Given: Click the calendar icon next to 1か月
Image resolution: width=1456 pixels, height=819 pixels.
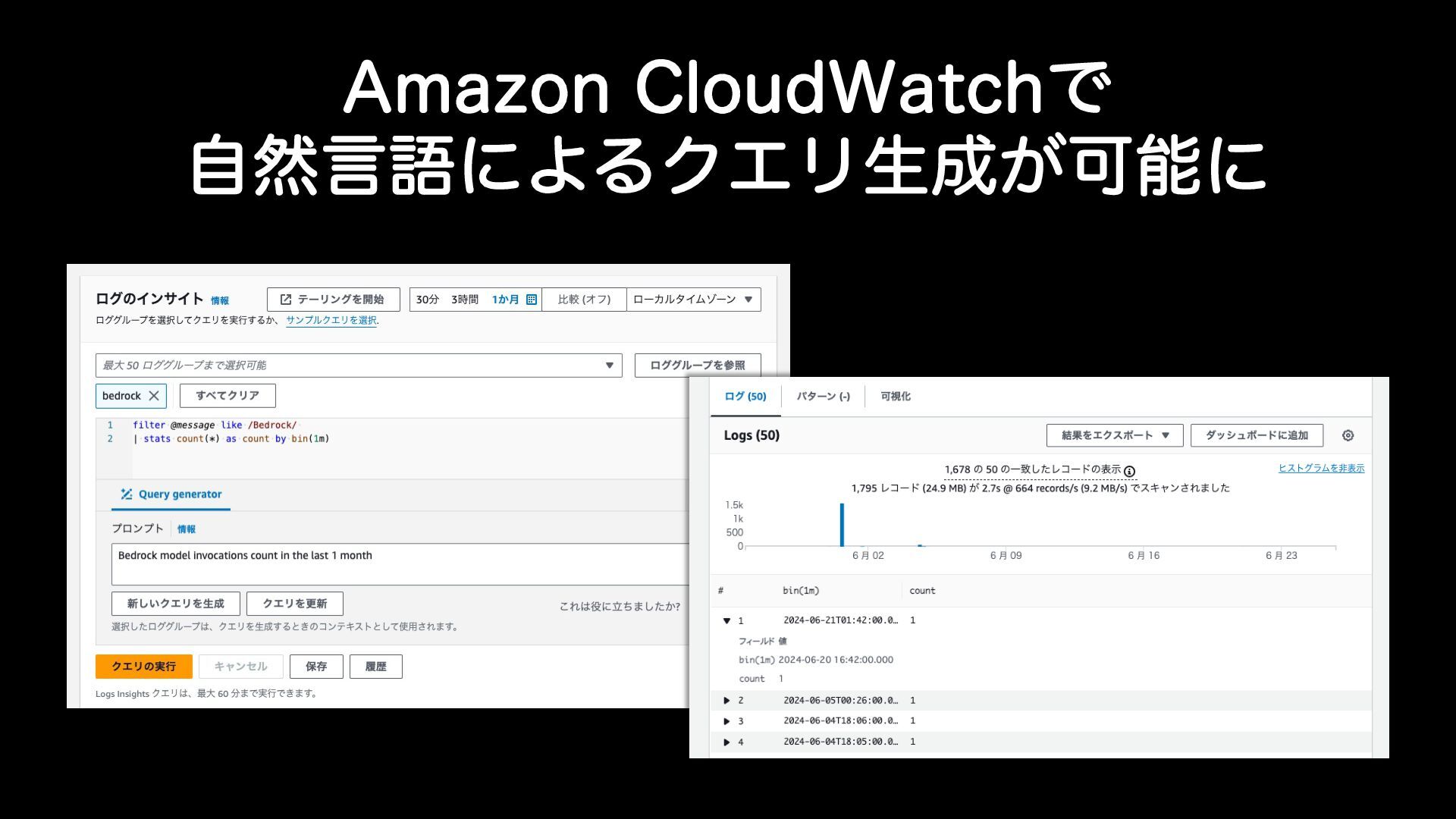Looking at the screenshot, I should click(x=532, y=300).
